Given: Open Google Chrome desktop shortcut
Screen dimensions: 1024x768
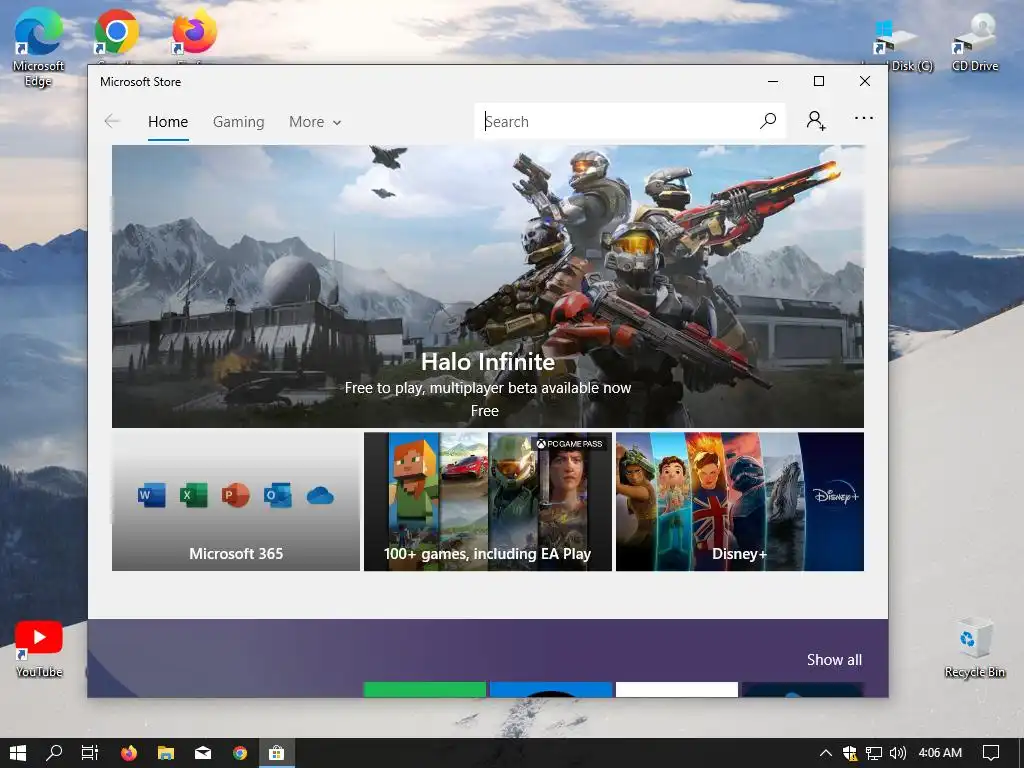Looking at the screenshot, I should (116, 31).
